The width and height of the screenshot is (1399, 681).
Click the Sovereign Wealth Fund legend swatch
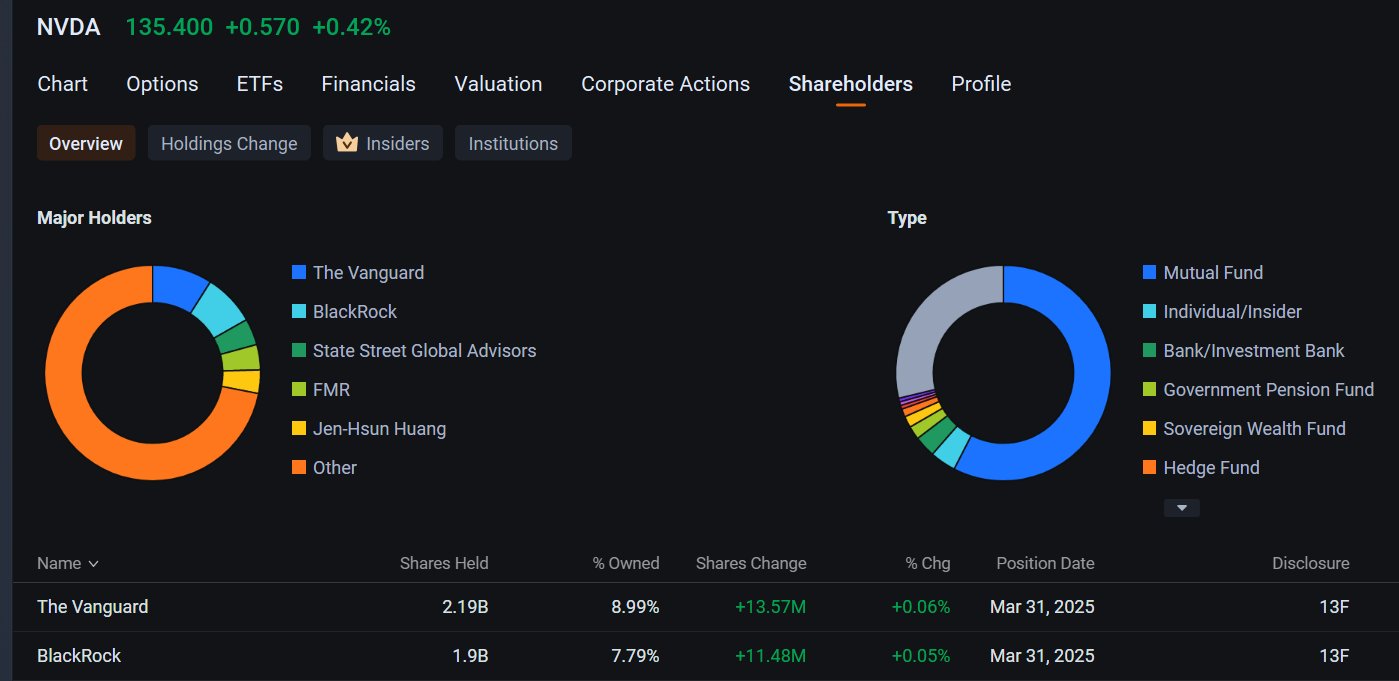point(1149,428)
